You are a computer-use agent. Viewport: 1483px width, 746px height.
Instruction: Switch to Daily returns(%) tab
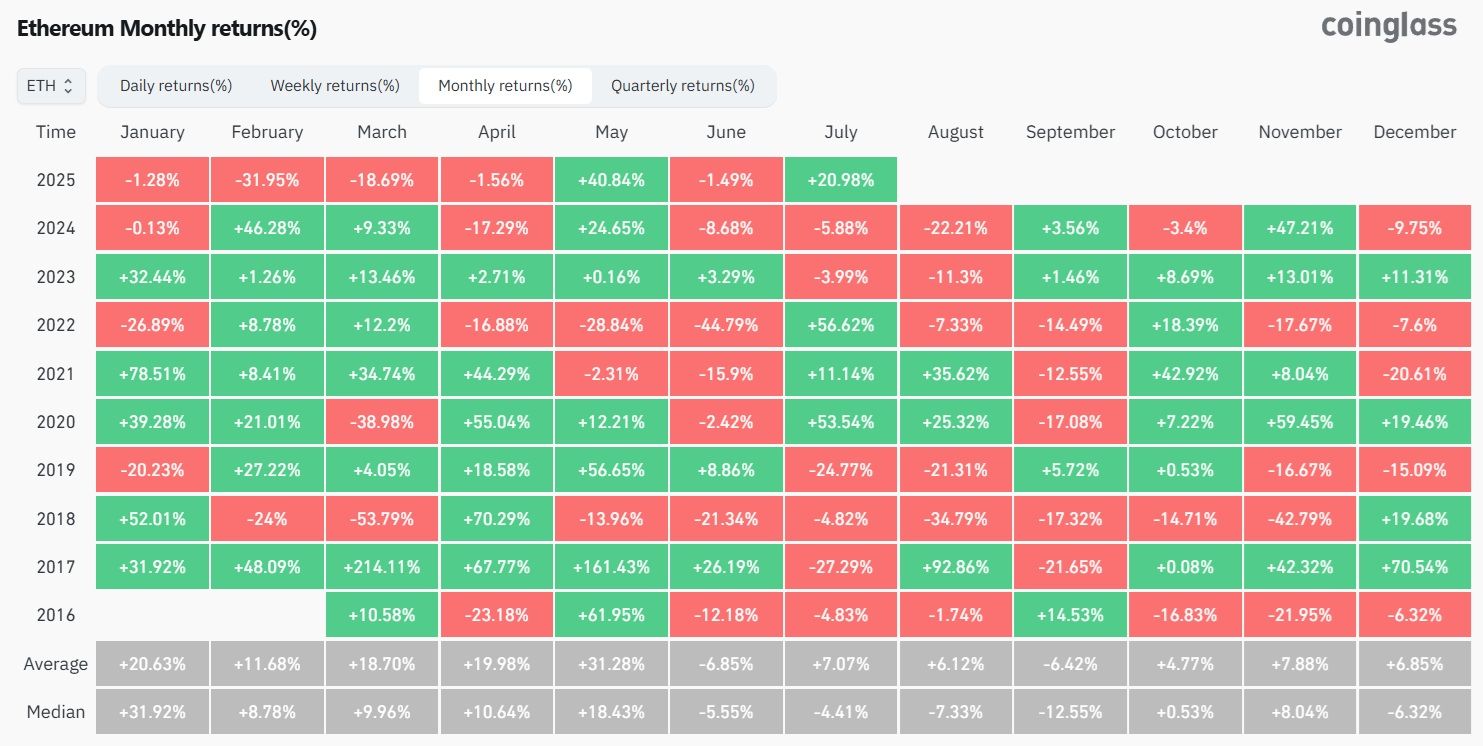click(176, 86)
